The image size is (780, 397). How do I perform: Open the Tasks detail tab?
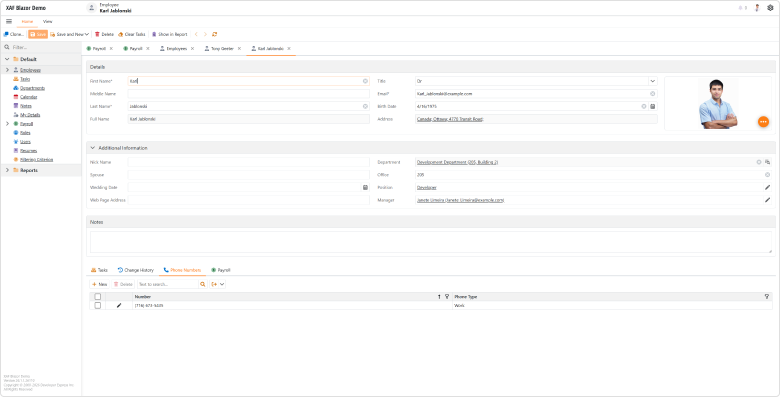pos(99,270)
